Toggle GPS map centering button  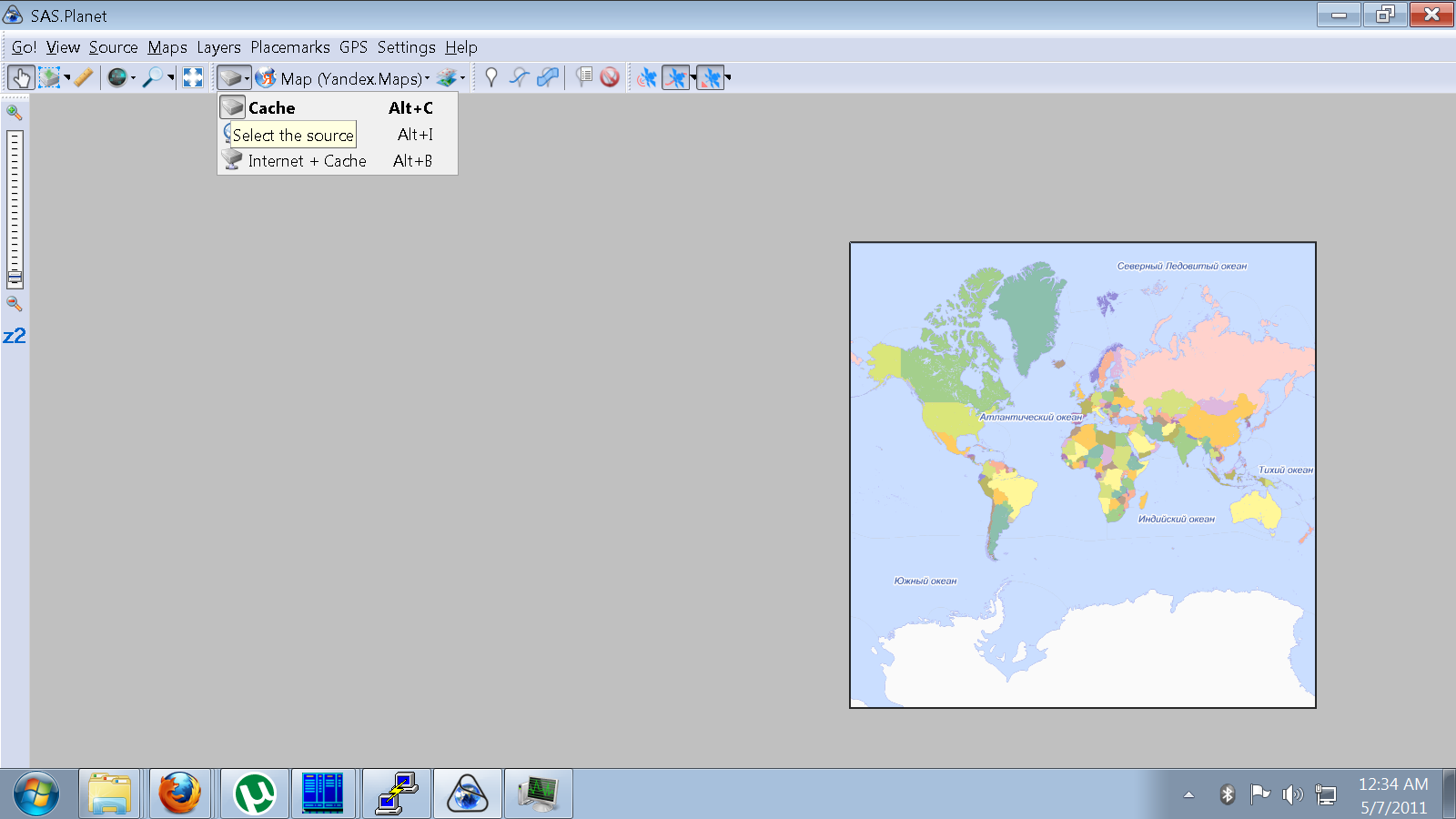pos(711,78)
